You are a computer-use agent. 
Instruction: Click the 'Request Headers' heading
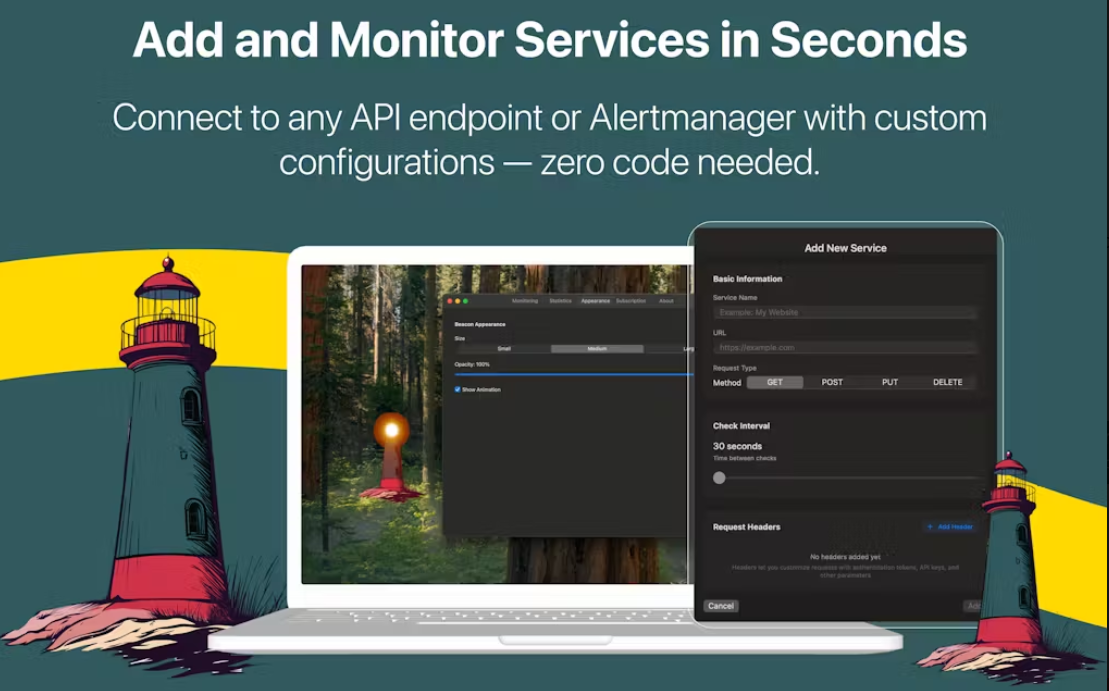point(746,527)
